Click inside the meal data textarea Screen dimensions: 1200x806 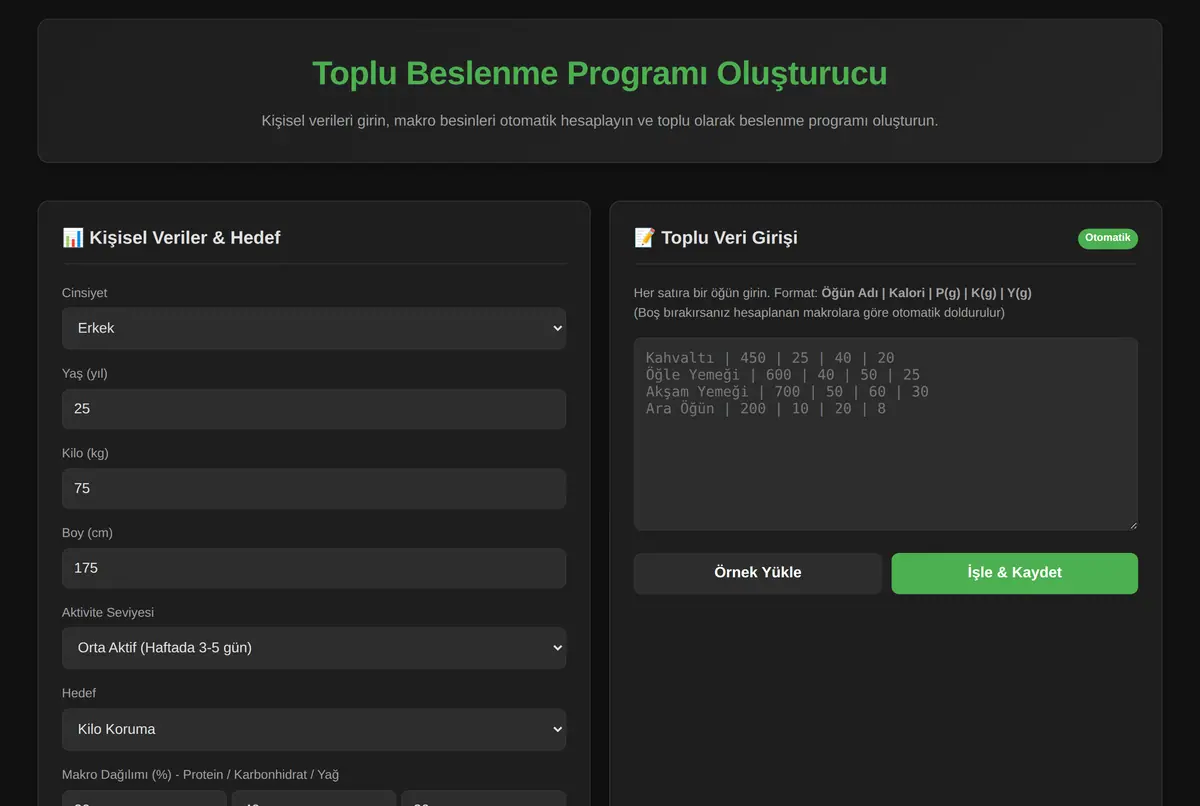point(886,434)
